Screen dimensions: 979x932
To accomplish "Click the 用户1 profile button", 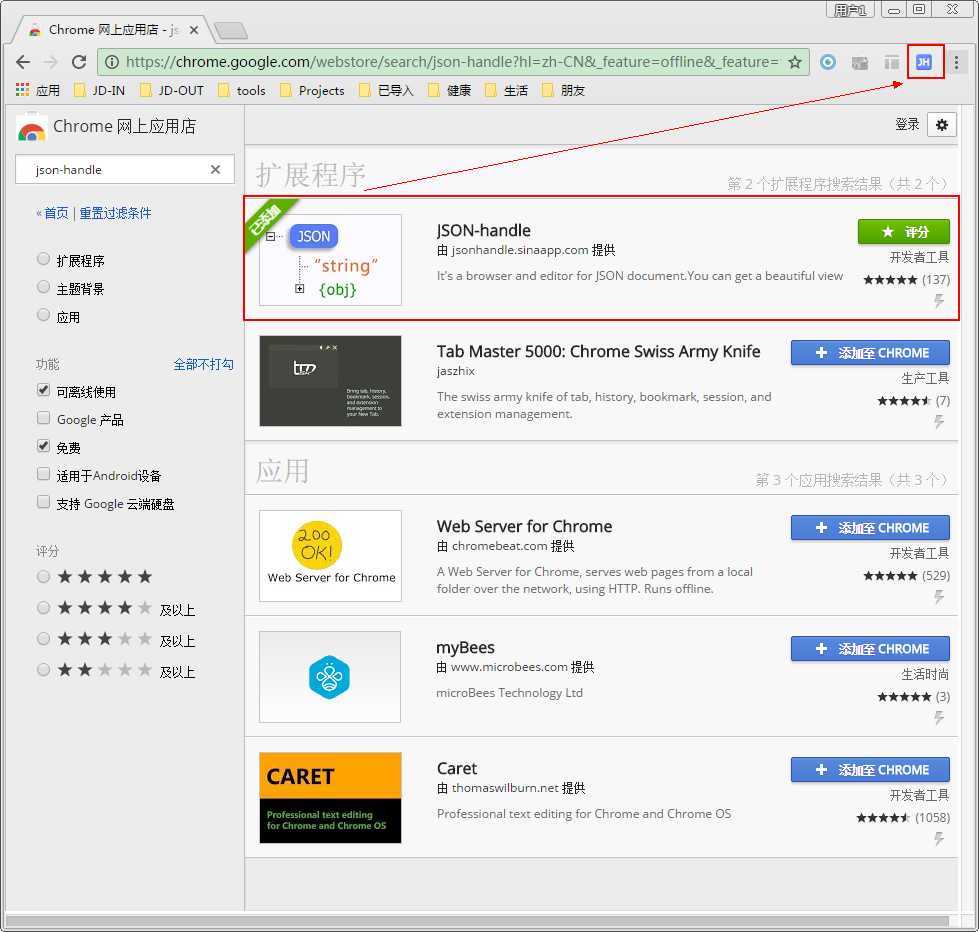I will pos(850,9).
